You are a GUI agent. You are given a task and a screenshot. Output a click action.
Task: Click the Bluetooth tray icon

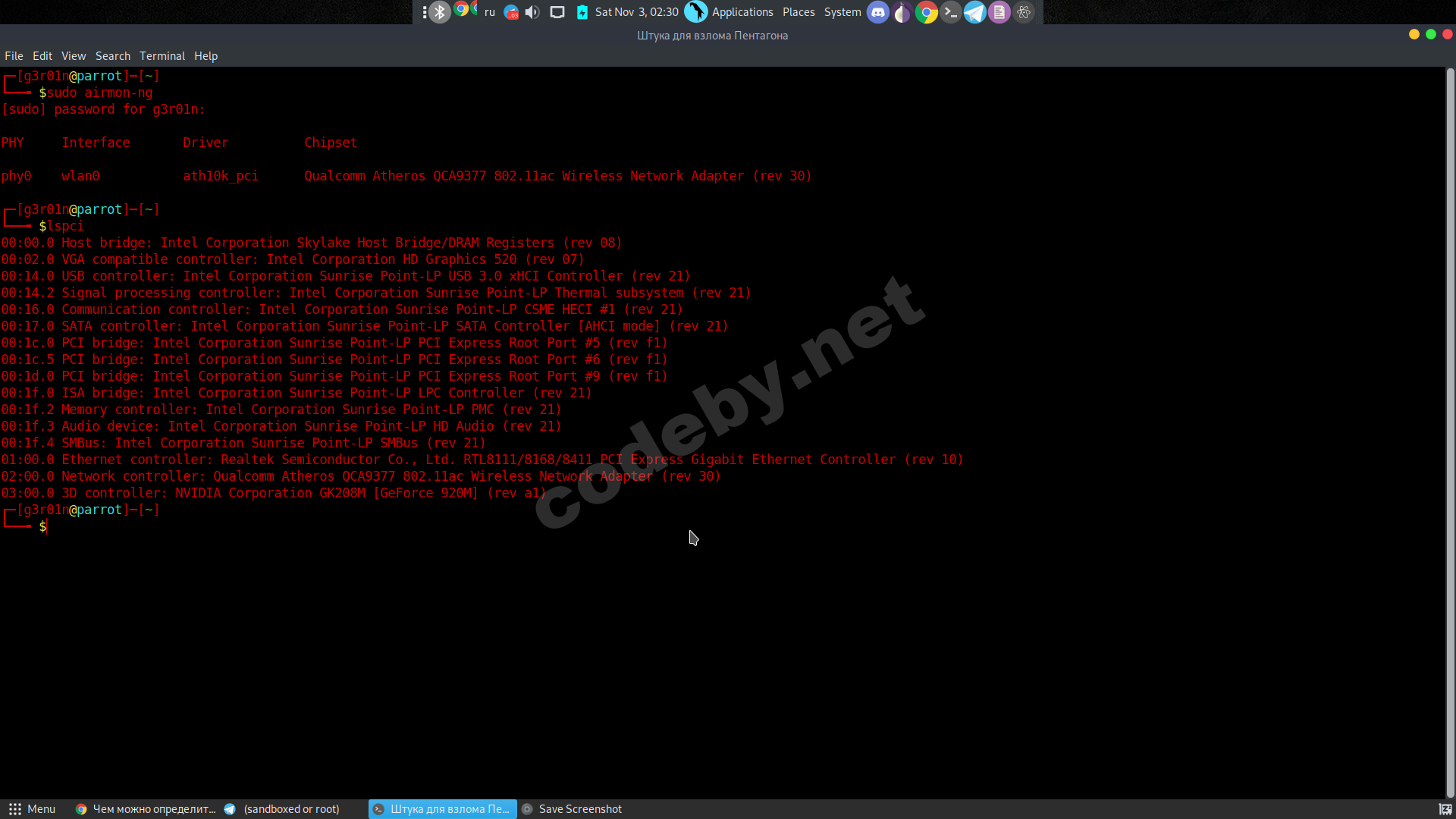(x=440, y=12)
